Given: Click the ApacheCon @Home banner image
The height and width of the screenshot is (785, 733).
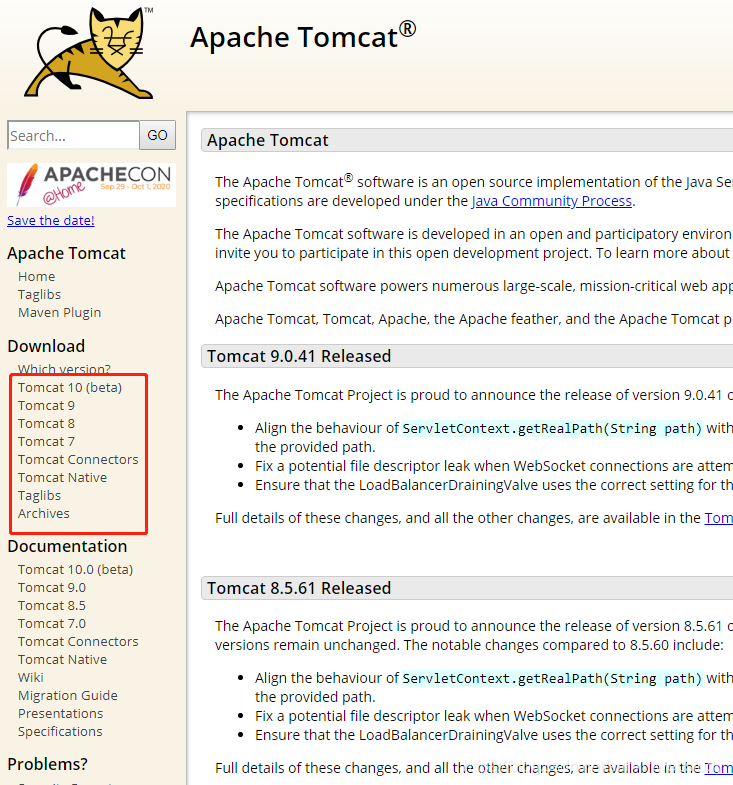Looking at the screenshot, I should click(x=92, y=185).
